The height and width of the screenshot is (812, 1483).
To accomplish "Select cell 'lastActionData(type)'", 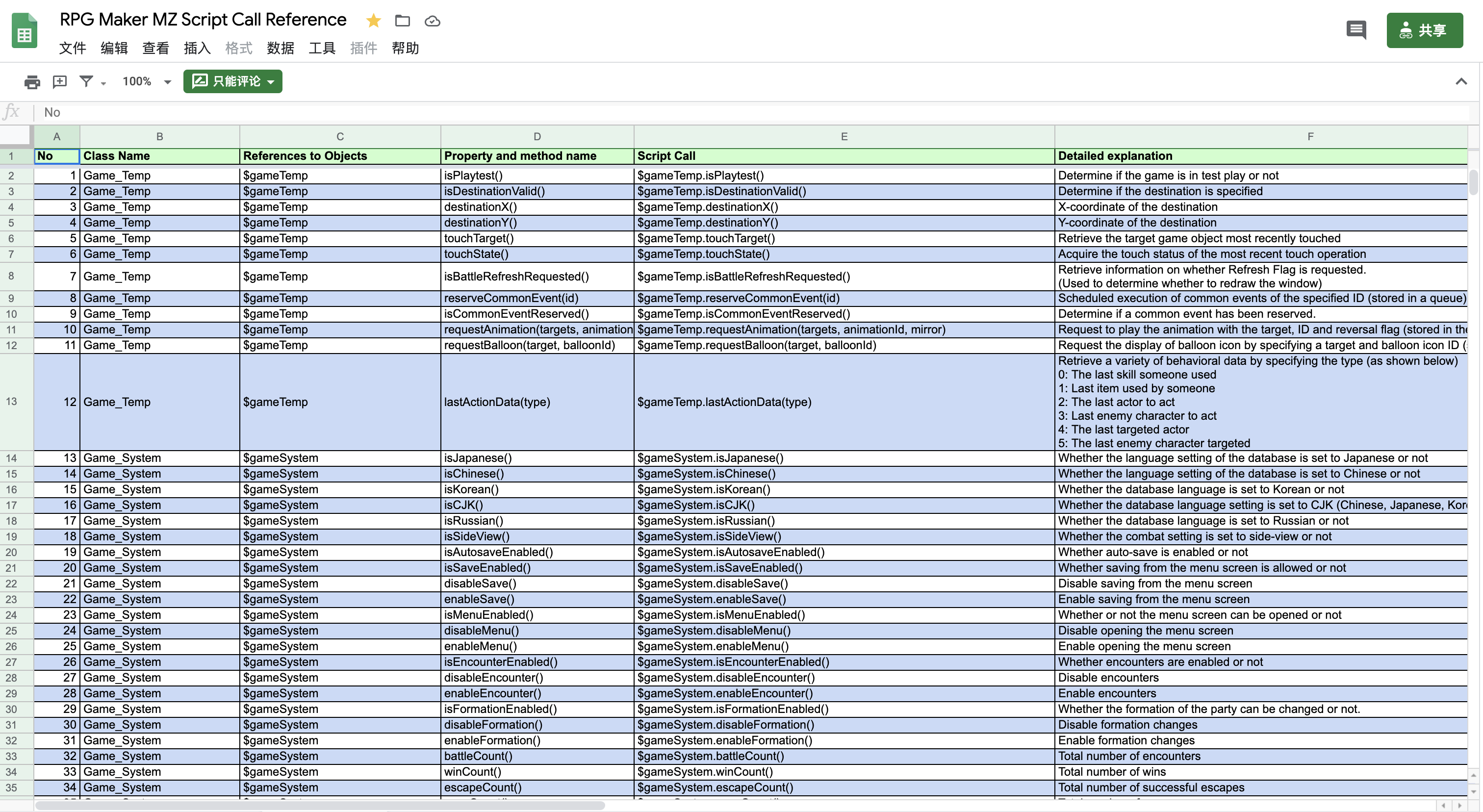I will coord(537,402).
